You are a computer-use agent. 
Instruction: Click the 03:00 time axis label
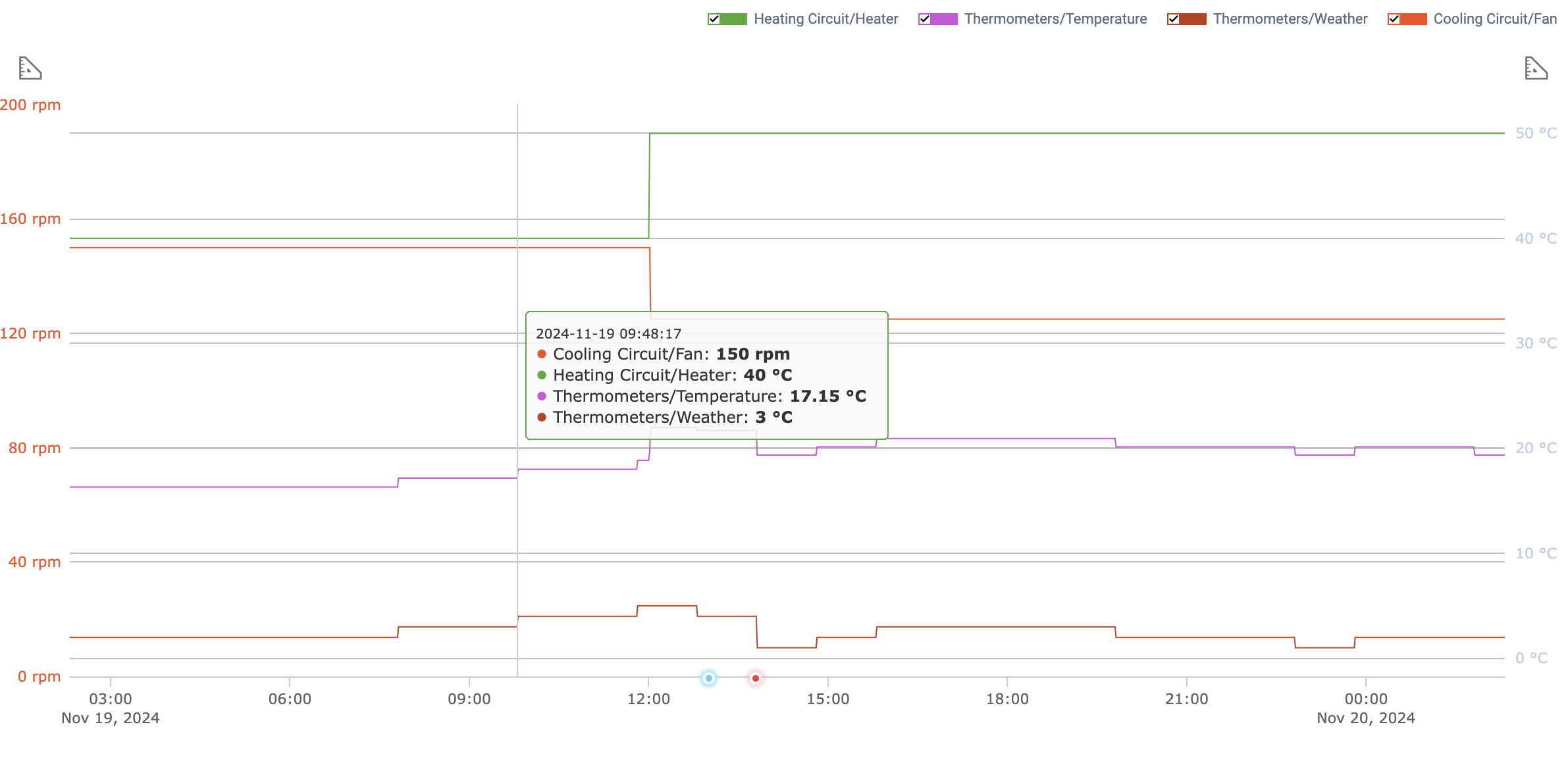[111, 699]
